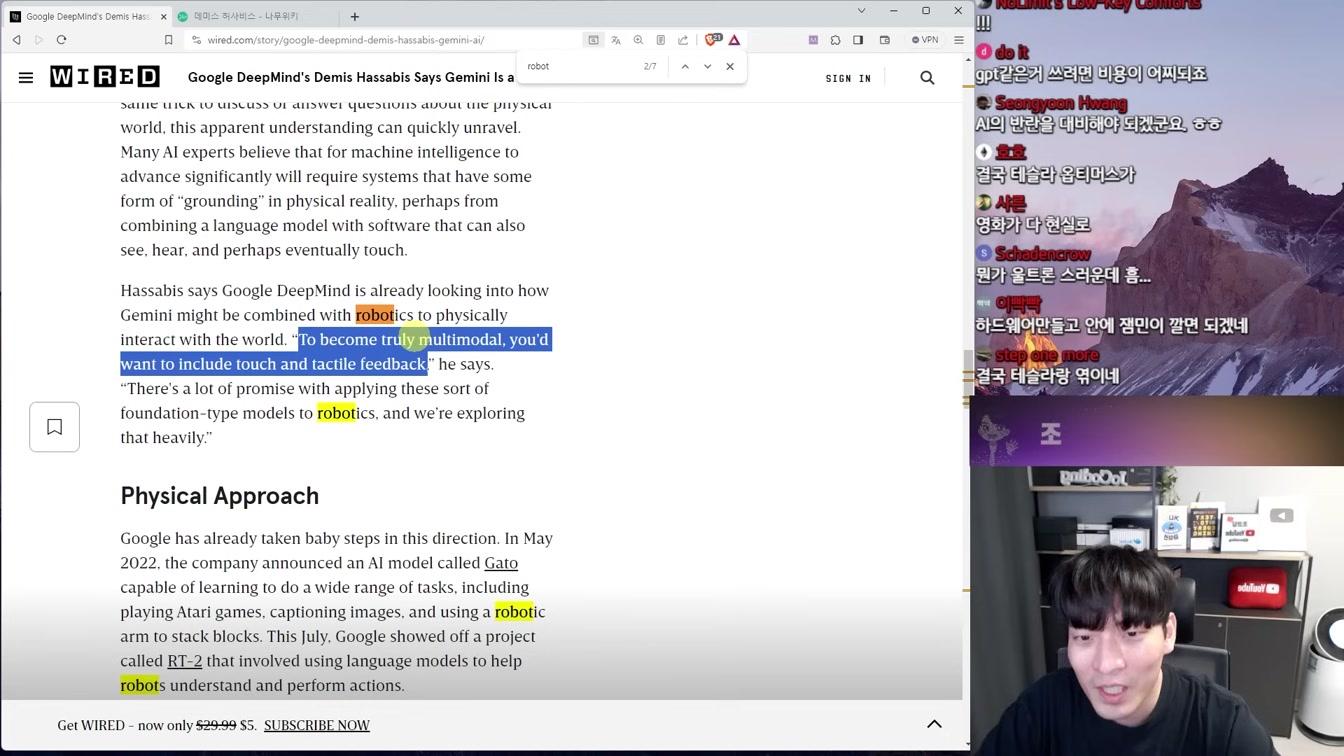Close the find bar
This screenshot has width=1344, height=756.
click(730, 66)
